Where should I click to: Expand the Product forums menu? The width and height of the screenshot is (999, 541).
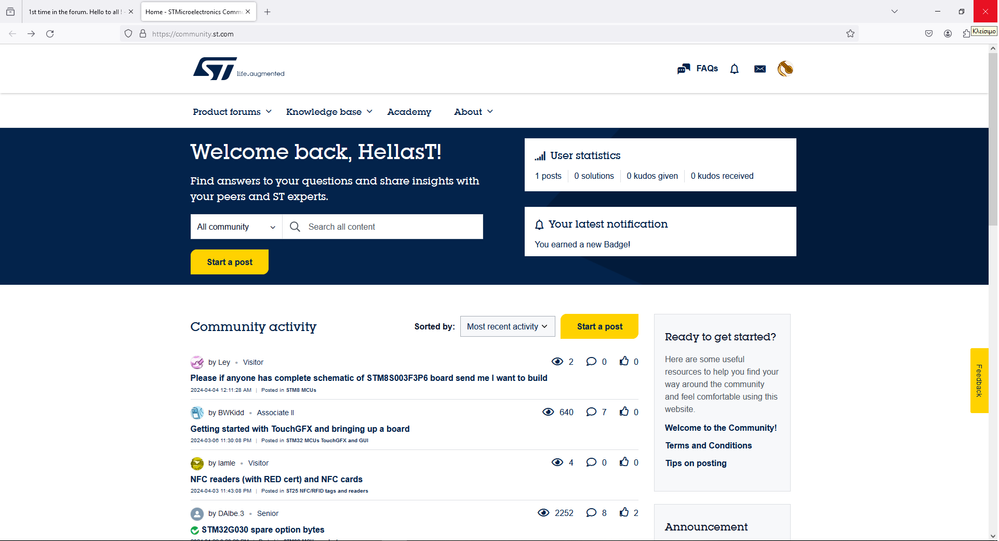point(233,112)
